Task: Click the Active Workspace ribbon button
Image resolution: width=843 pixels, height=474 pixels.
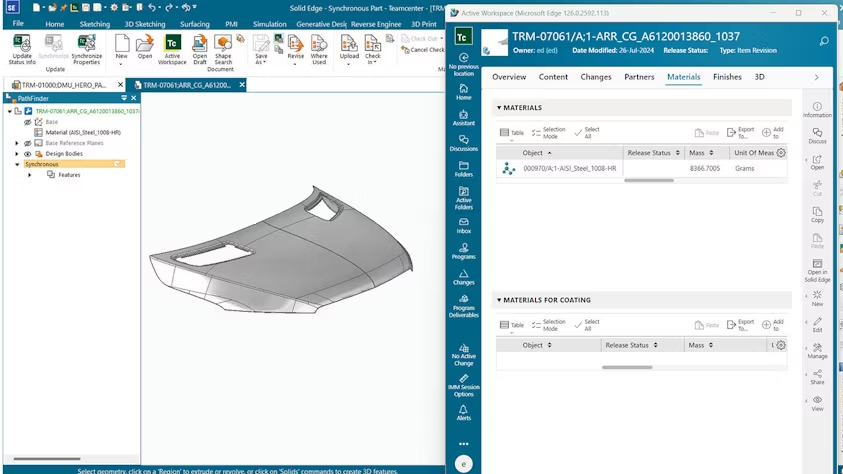Action: point(172,47)
